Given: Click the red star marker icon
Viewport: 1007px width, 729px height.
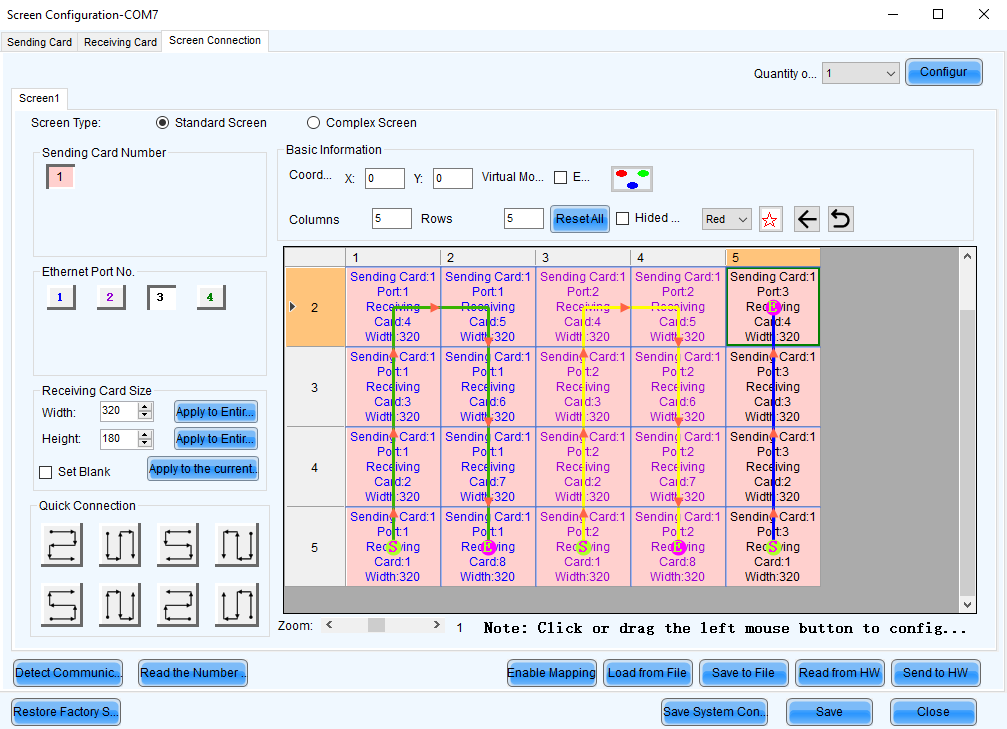Looking at the screenshot, I should [x=770, y=220].
